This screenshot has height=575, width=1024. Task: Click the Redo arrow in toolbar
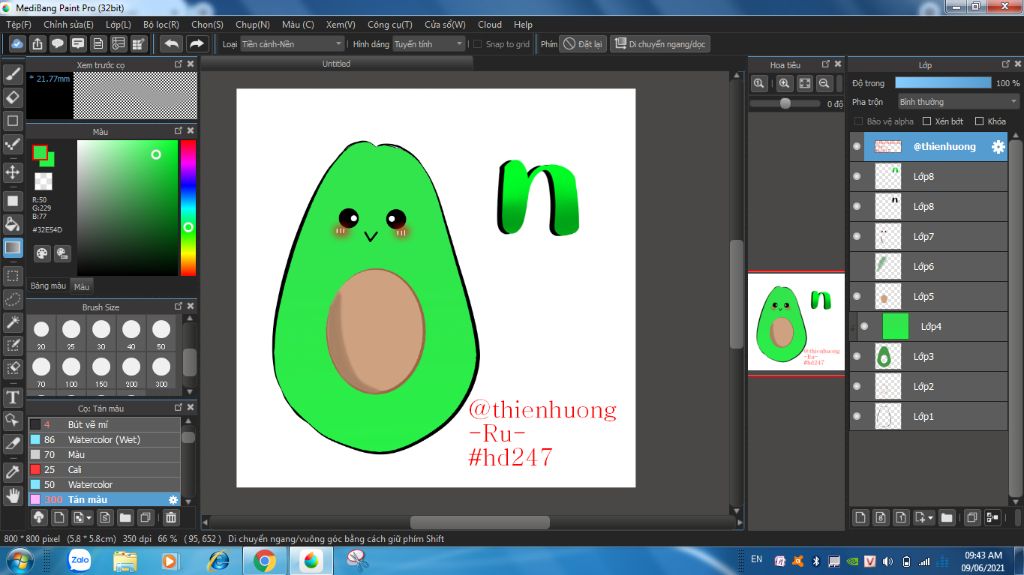[196, 44]
